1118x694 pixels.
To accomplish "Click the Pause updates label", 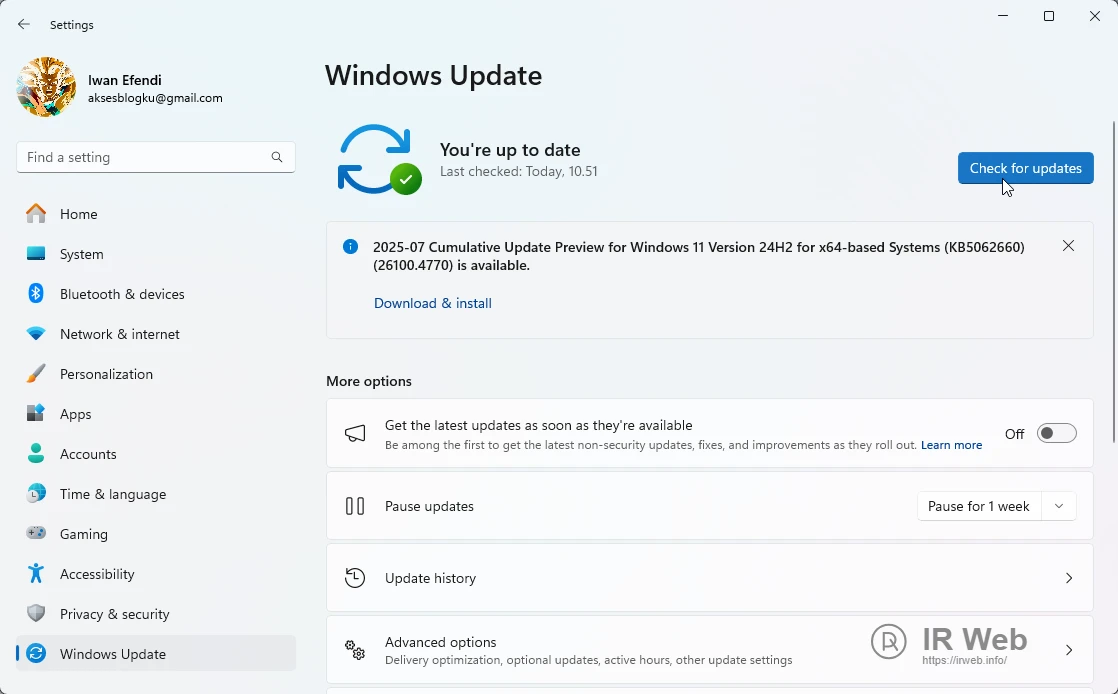I will pyautogui.click(x=429, y=506).
